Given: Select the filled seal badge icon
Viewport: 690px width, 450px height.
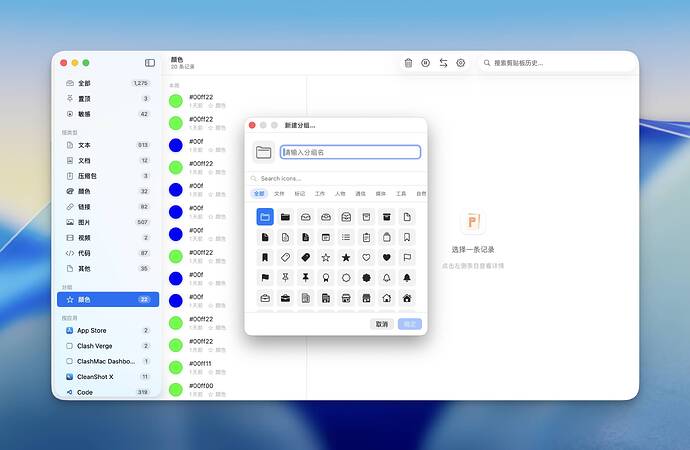Looking at the screenshot, I should click(x=366, y=278).
